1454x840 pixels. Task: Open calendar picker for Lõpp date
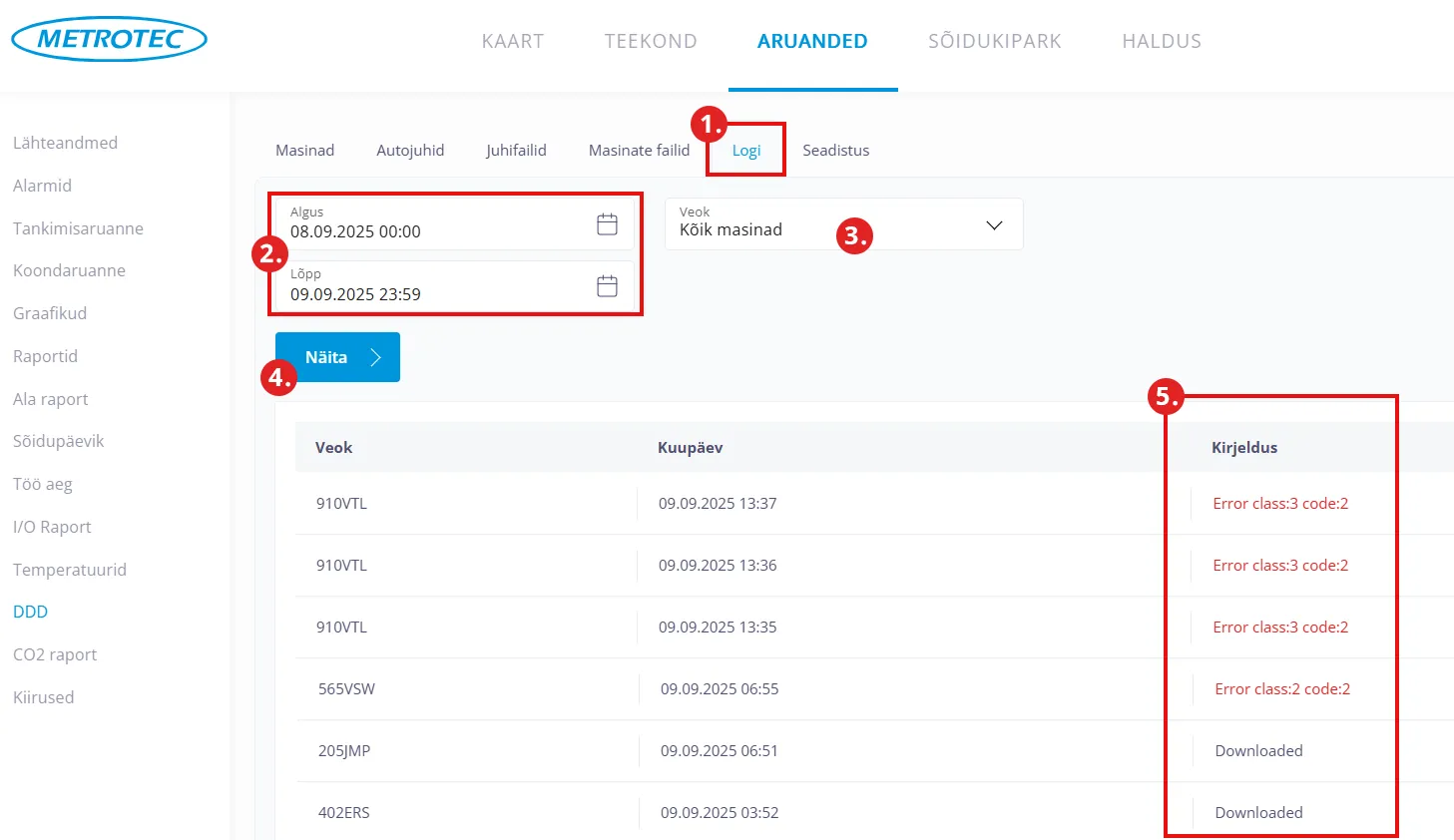pos(607,286)
